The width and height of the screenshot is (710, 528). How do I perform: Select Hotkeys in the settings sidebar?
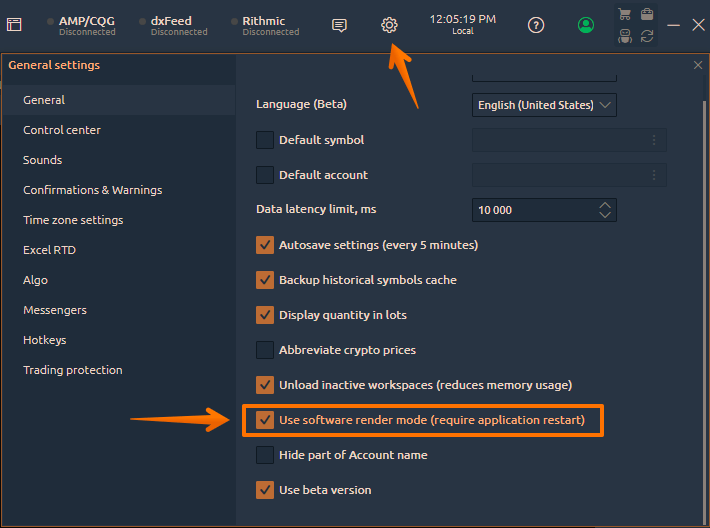tap(44, 340)
